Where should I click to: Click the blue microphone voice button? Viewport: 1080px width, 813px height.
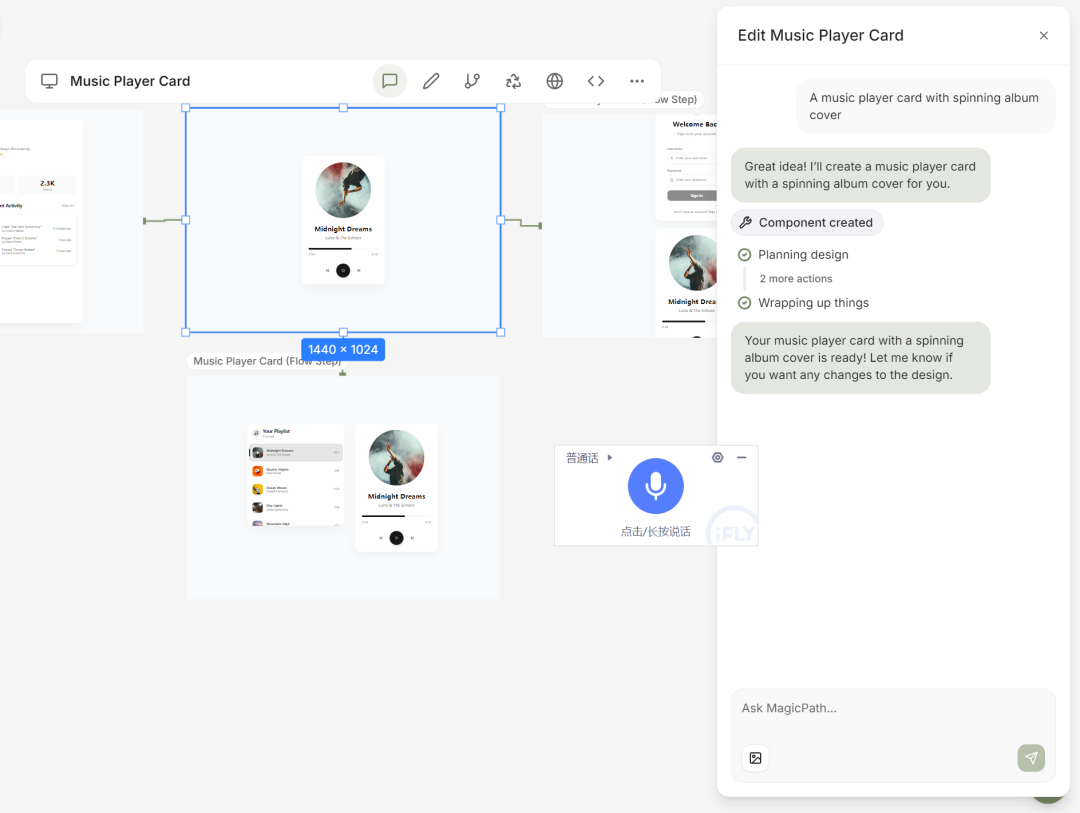point(656,486)
